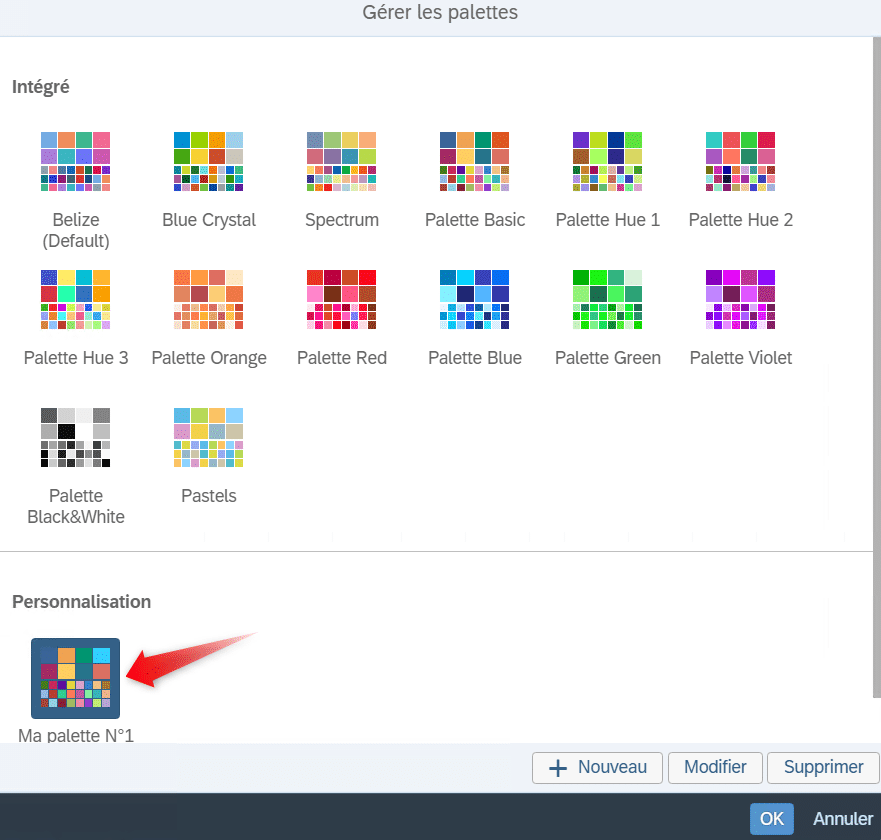881x840 pixels.
Task: Click the vertical scrollbar of the palette list
Action: pyautogui.click(x=877, y=368)
